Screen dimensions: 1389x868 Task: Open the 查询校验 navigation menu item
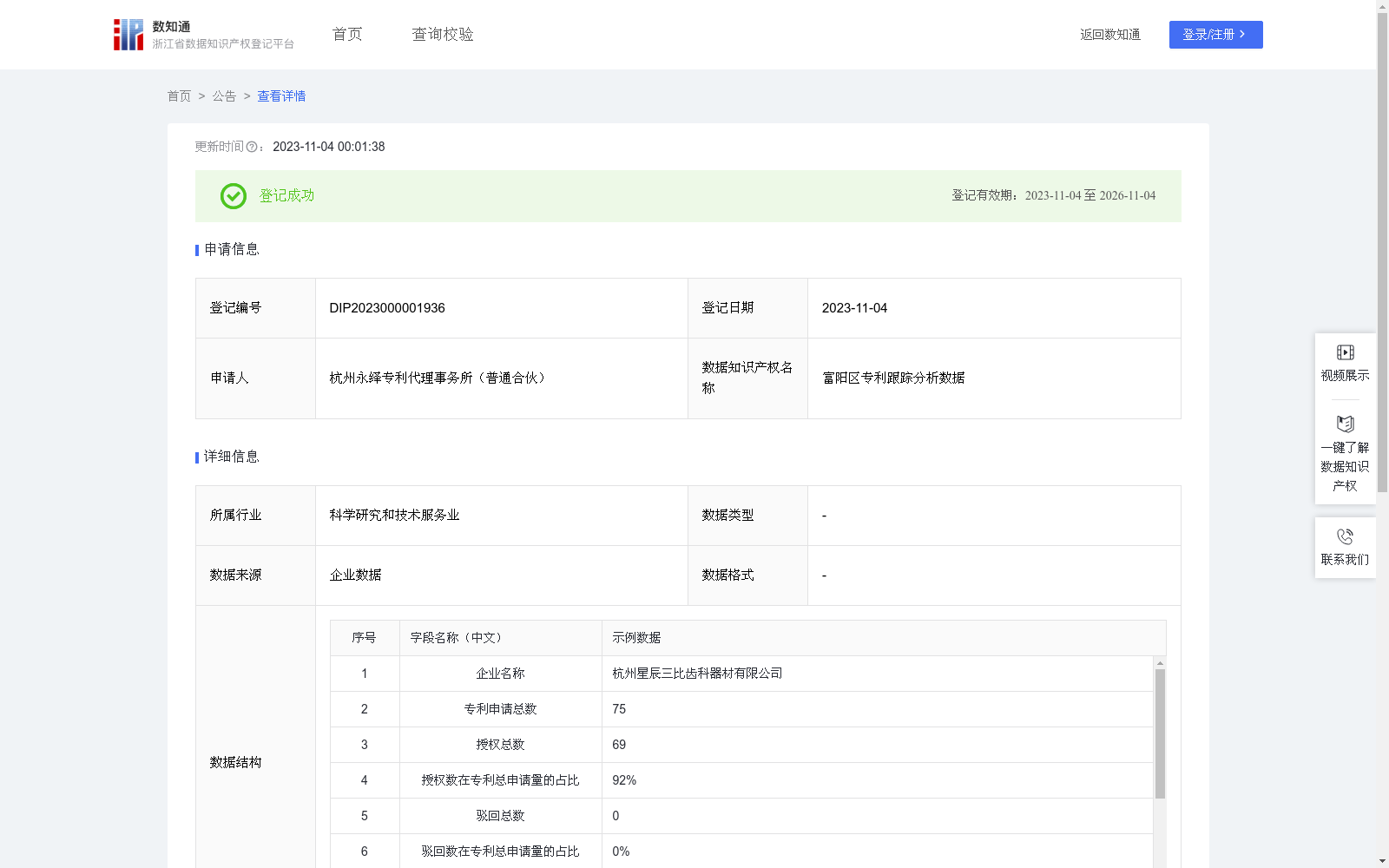(443, 35)
